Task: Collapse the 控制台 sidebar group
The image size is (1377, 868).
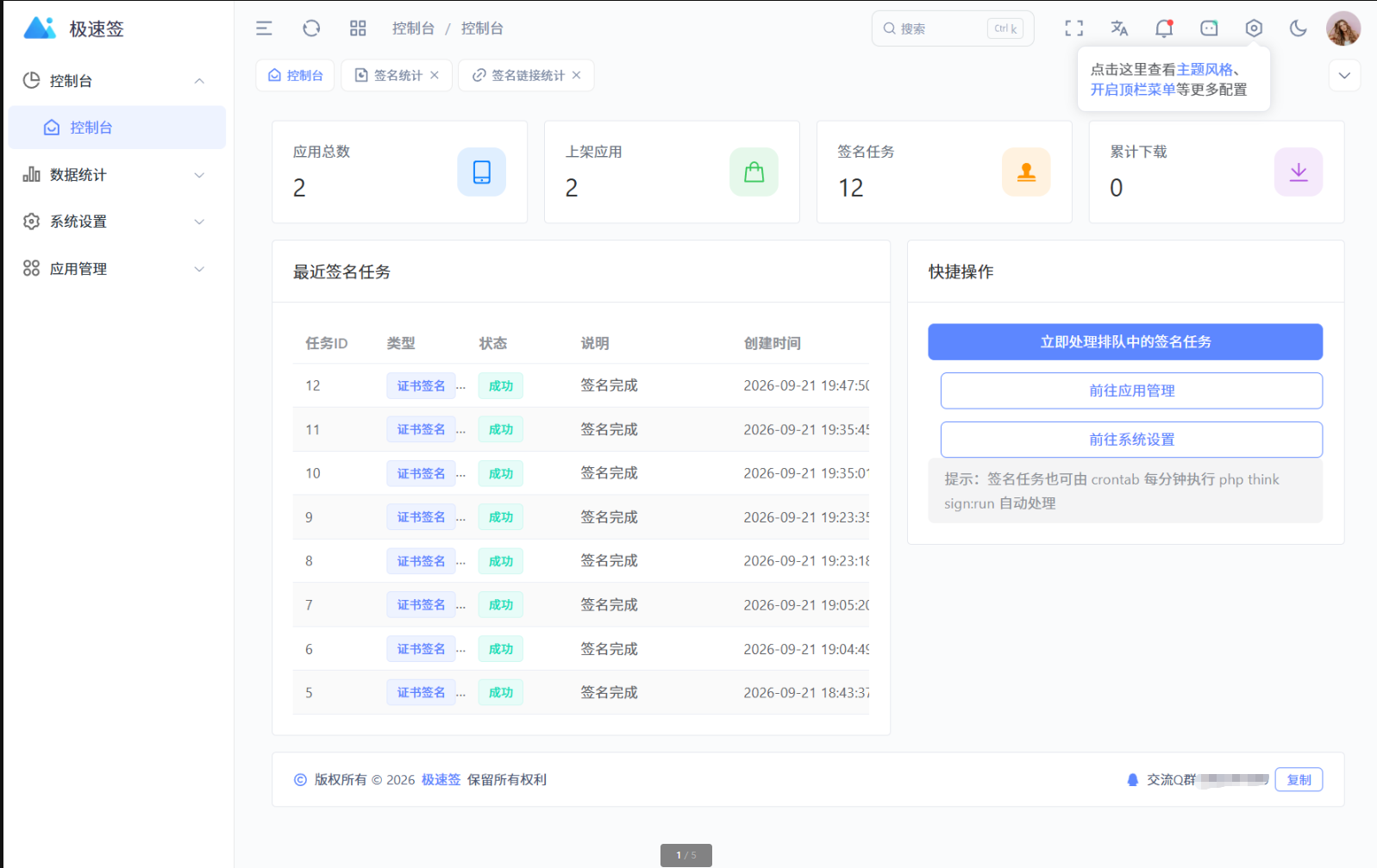Action: tap(117, 81)
